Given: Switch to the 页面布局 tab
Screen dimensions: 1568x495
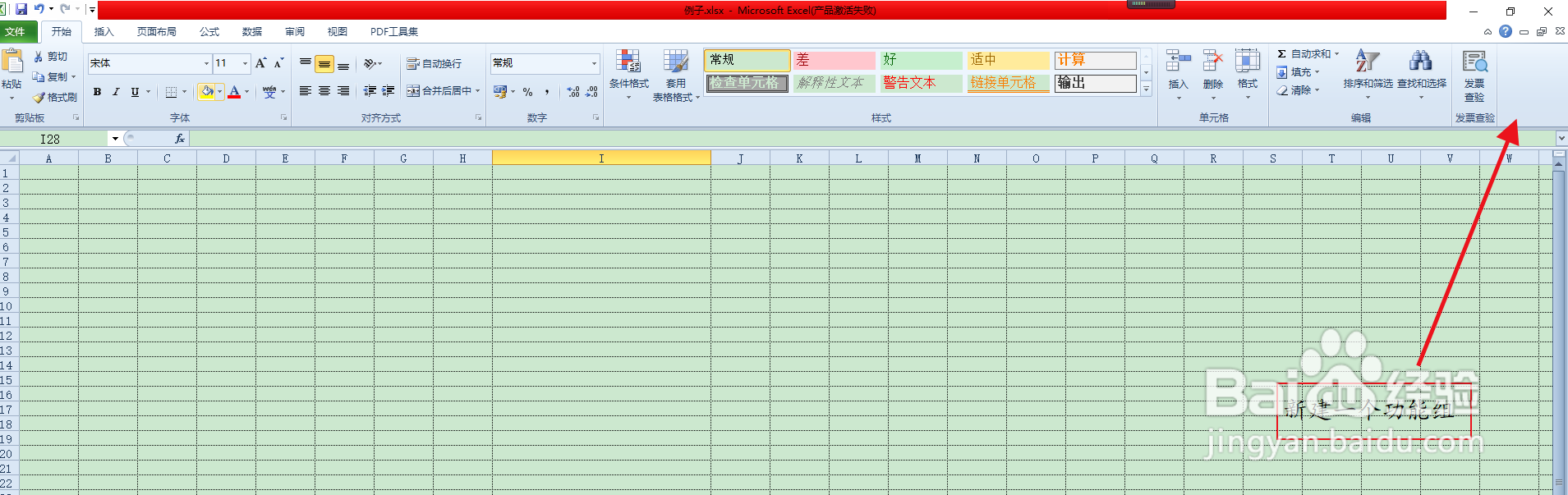Looking at the screenshot, I should coord(157,32).
